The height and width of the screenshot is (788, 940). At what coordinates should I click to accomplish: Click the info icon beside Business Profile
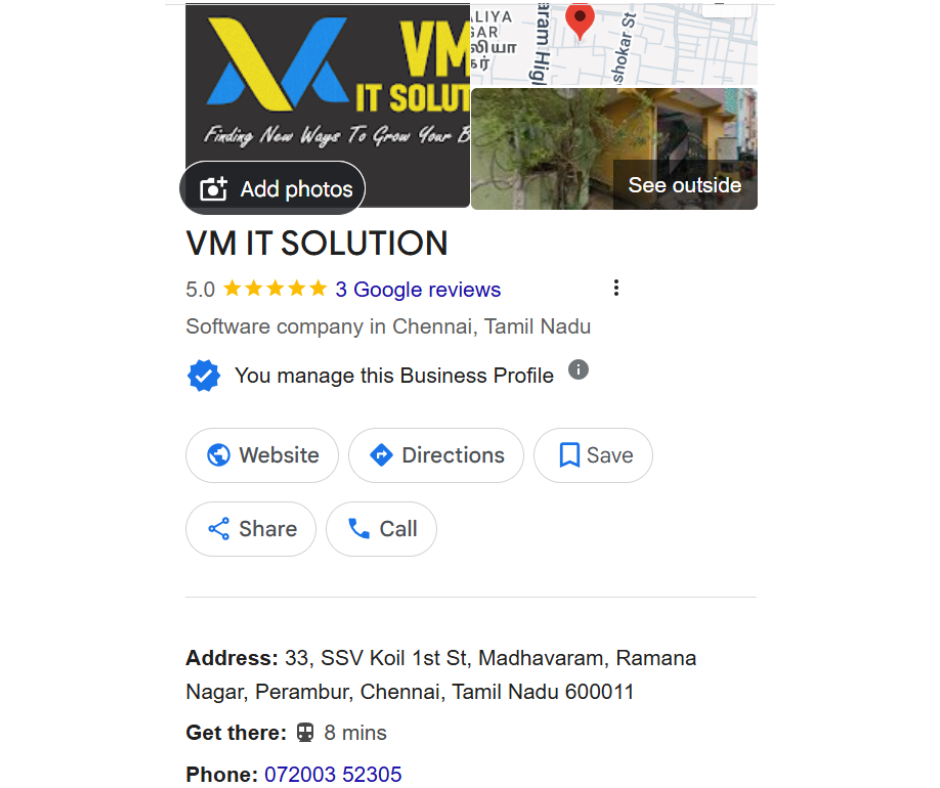point(578,369)
